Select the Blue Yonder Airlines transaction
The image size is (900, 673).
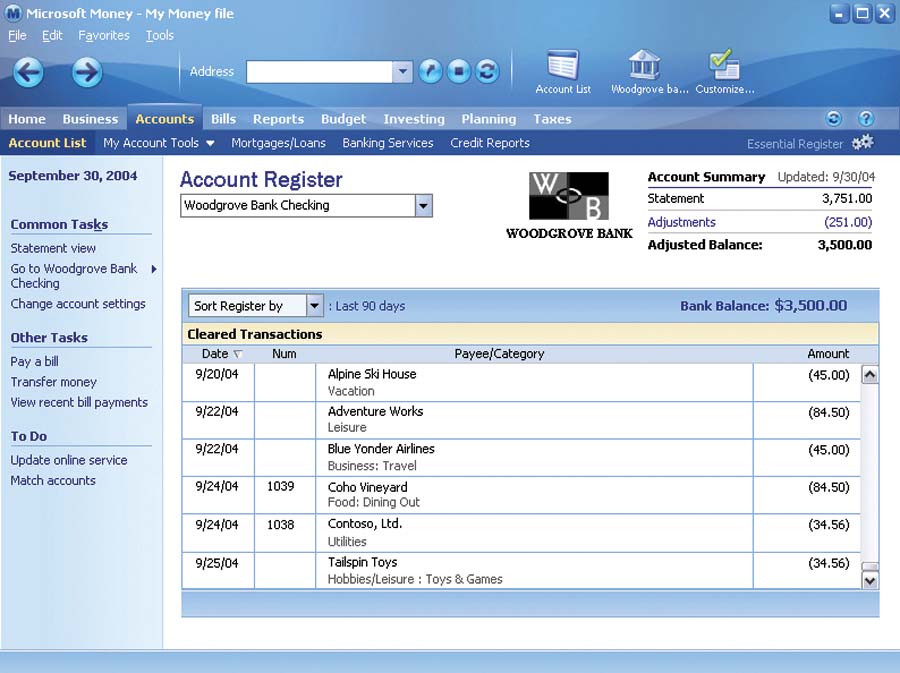(x=521, y=458)
